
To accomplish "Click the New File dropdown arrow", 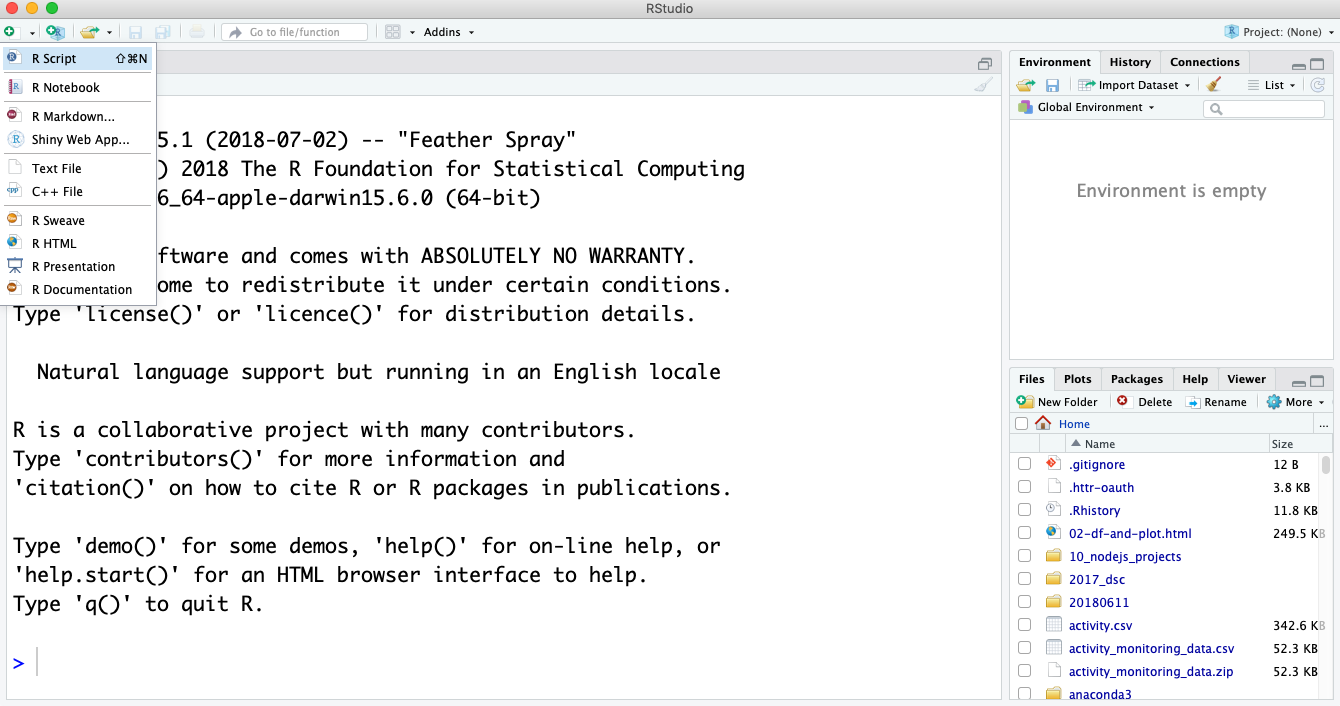I will click(31, 32).
